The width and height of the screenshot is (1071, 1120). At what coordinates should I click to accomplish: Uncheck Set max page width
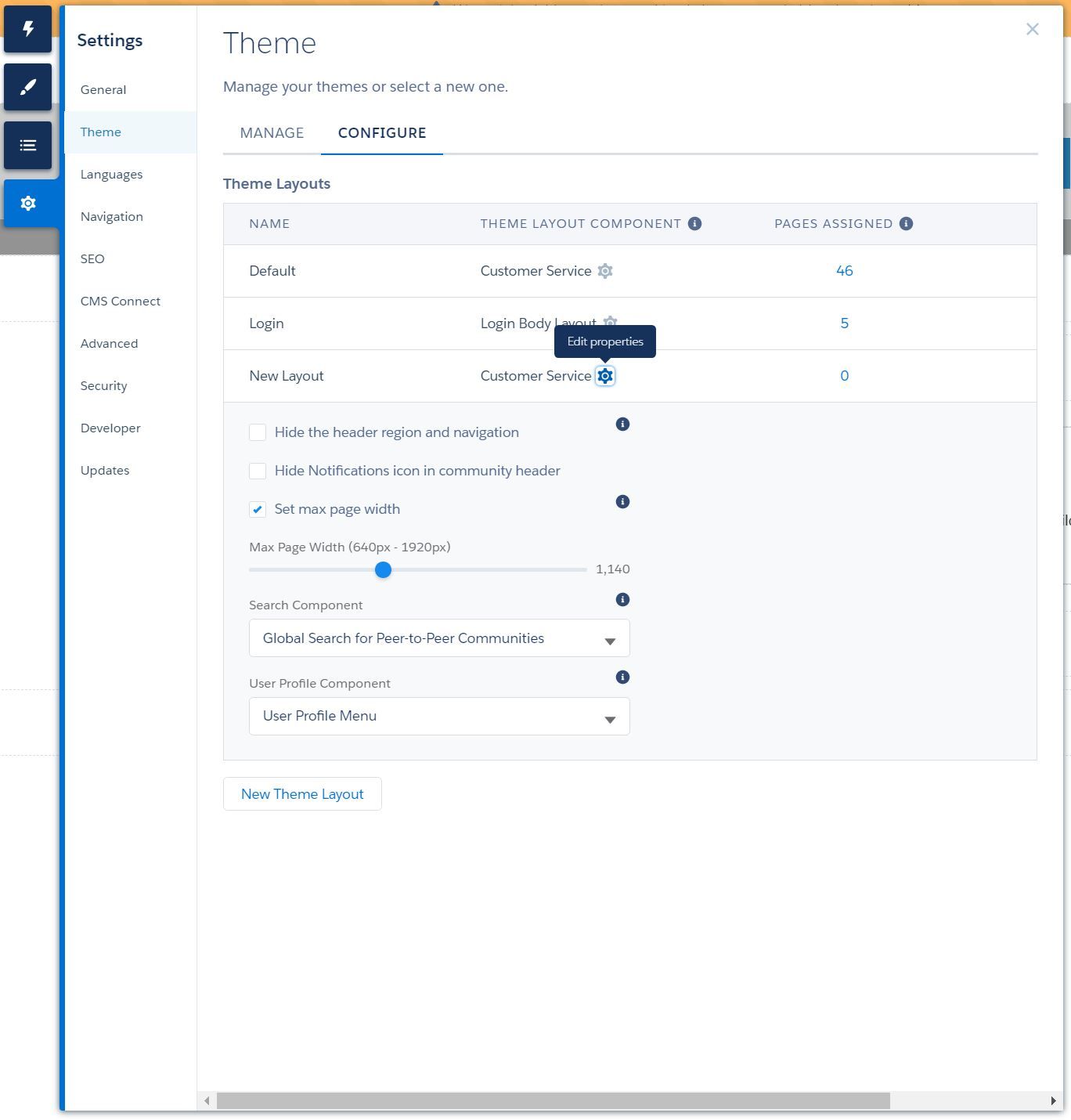(x=258, y=509)
